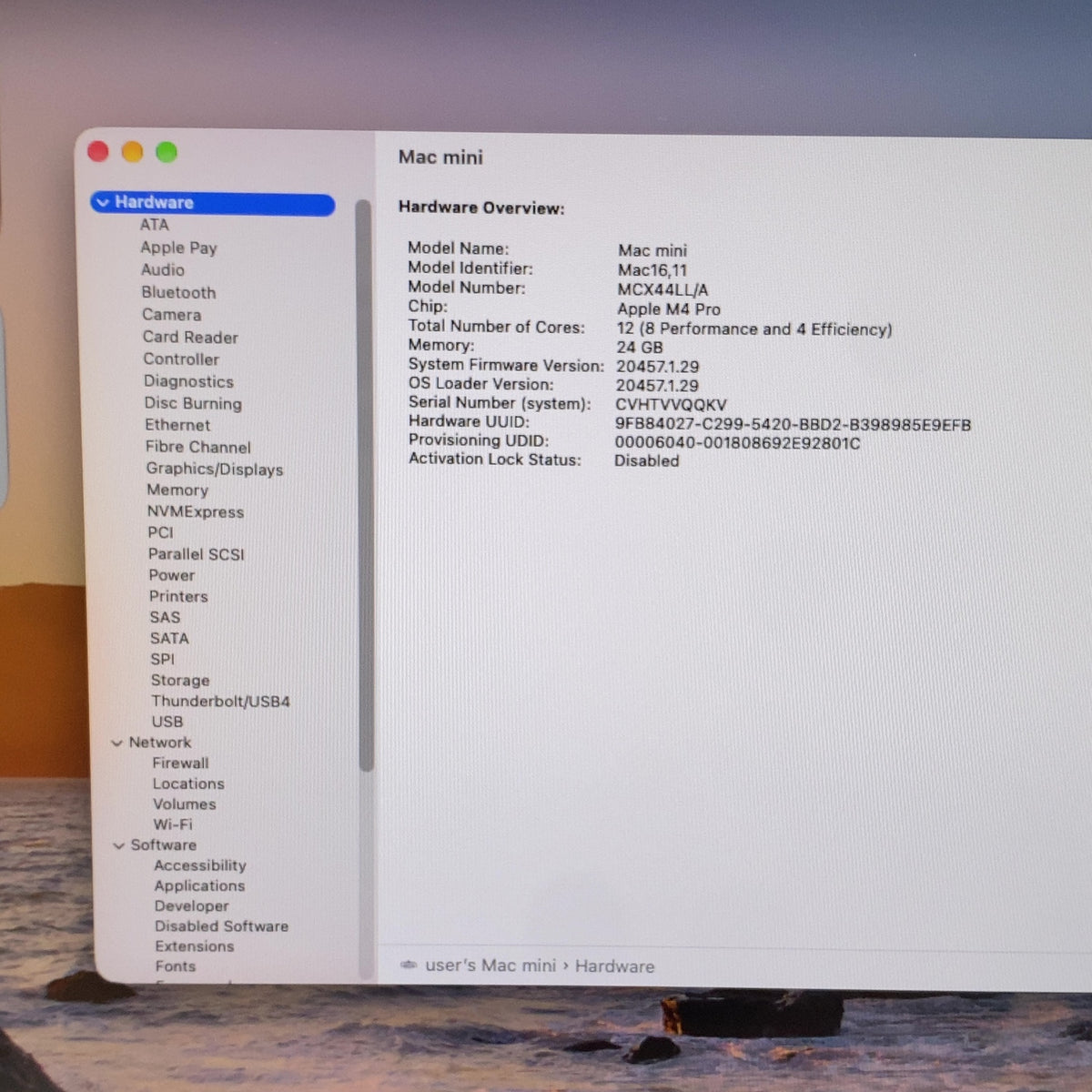The height and width of the screenshot is (1092, 1092).
Task: Select Memory in the sidebar list
Action: [x=177, y=490]
